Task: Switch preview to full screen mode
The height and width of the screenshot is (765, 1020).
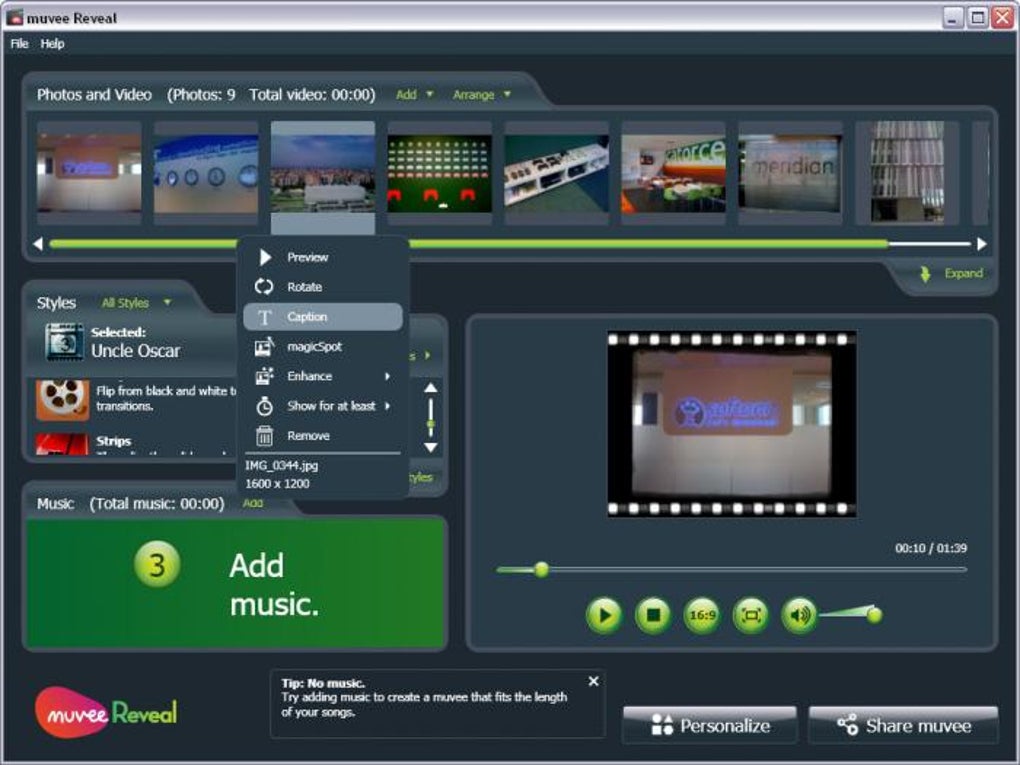Action: click(751, 615)
